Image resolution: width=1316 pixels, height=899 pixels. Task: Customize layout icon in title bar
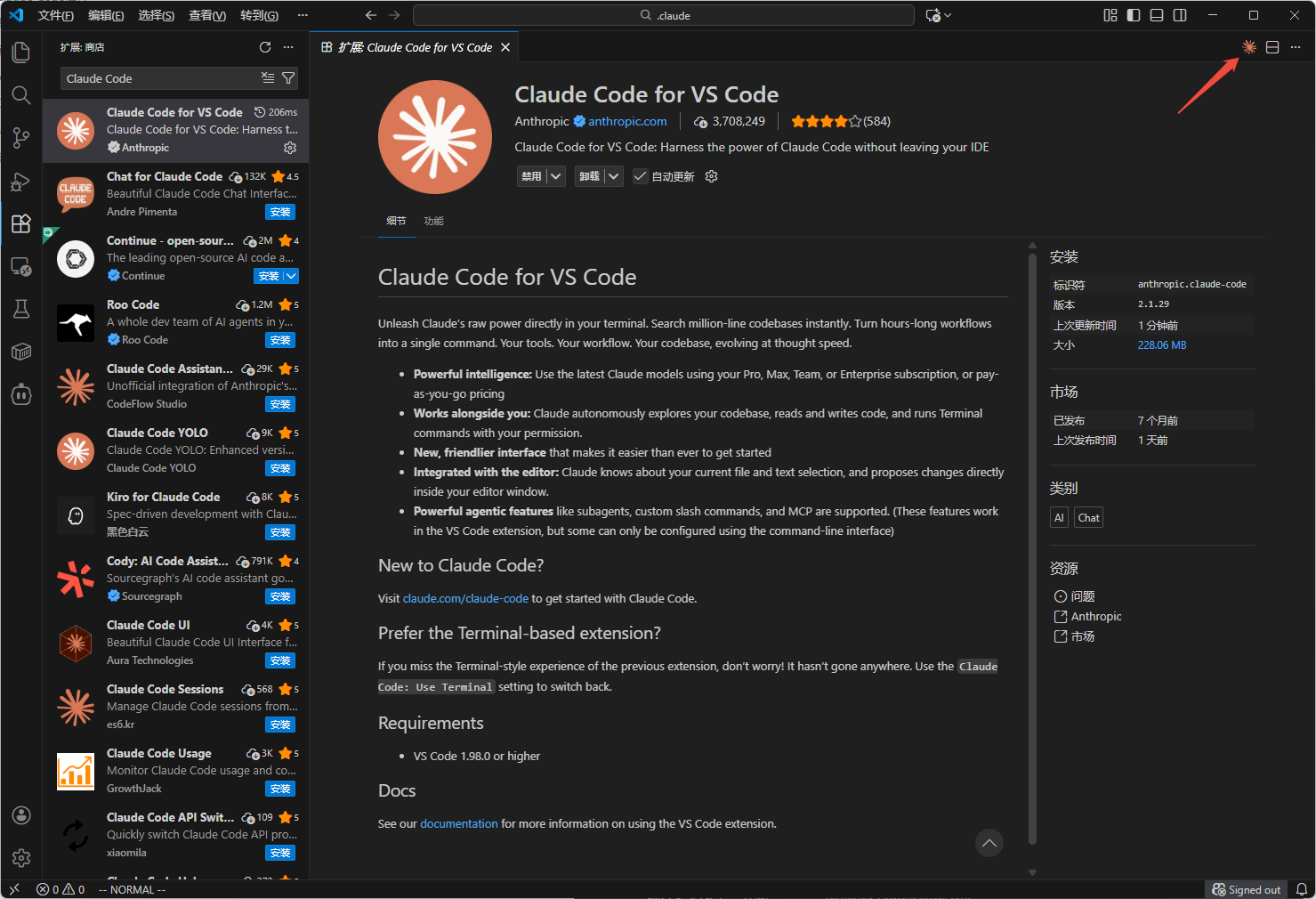pos(1110,15)
